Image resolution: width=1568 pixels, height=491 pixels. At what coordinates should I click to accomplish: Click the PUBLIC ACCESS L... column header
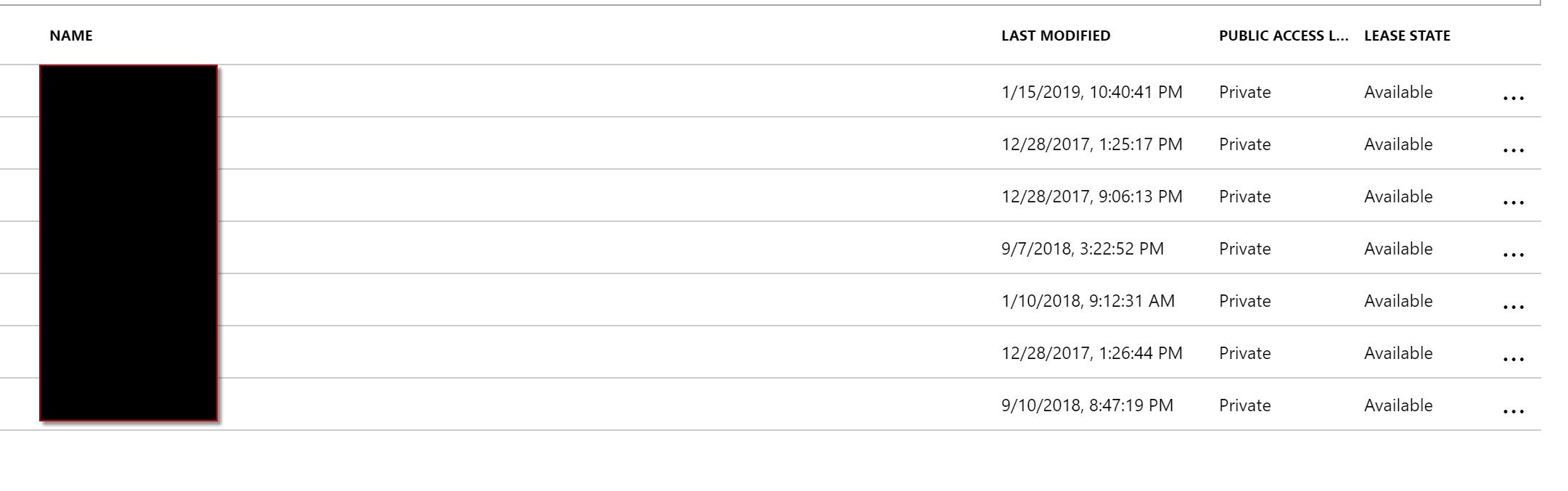(1283, 36)
